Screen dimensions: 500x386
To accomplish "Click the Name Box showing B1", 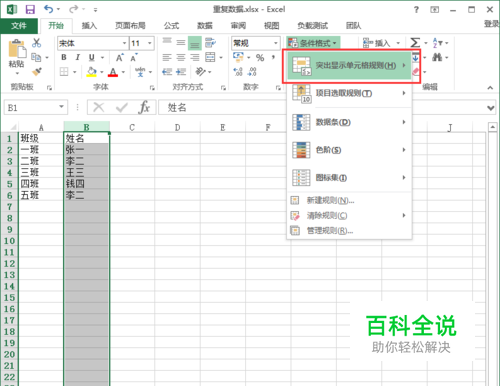I will pos(36,107).
